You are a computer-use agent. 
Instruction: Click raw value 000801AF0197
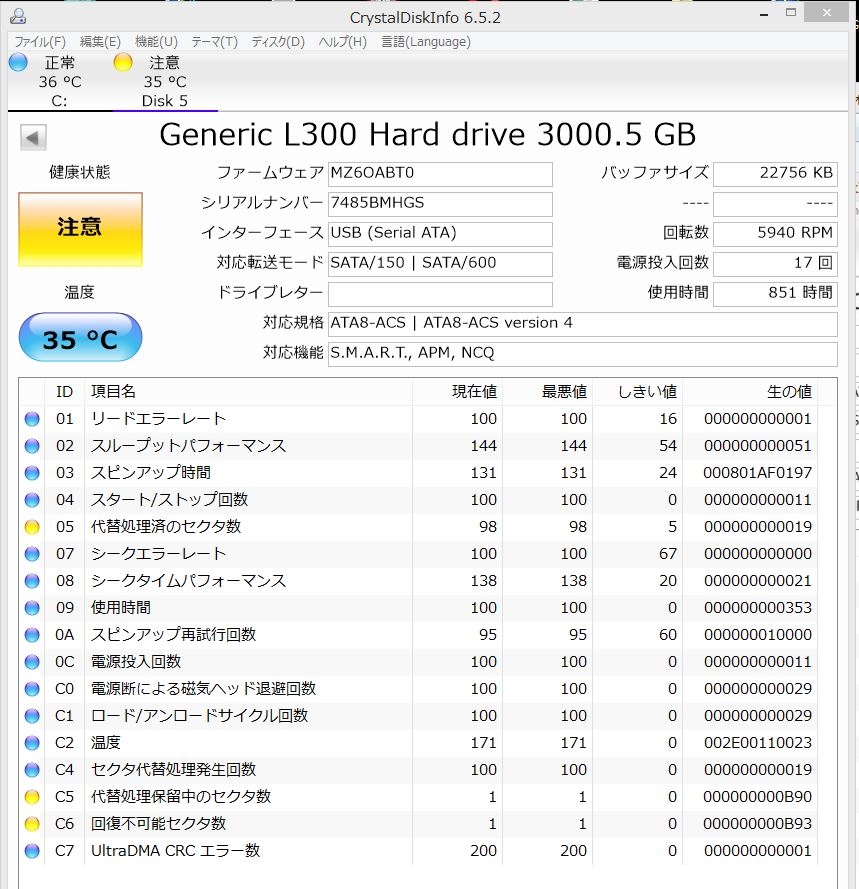(758, 473)
